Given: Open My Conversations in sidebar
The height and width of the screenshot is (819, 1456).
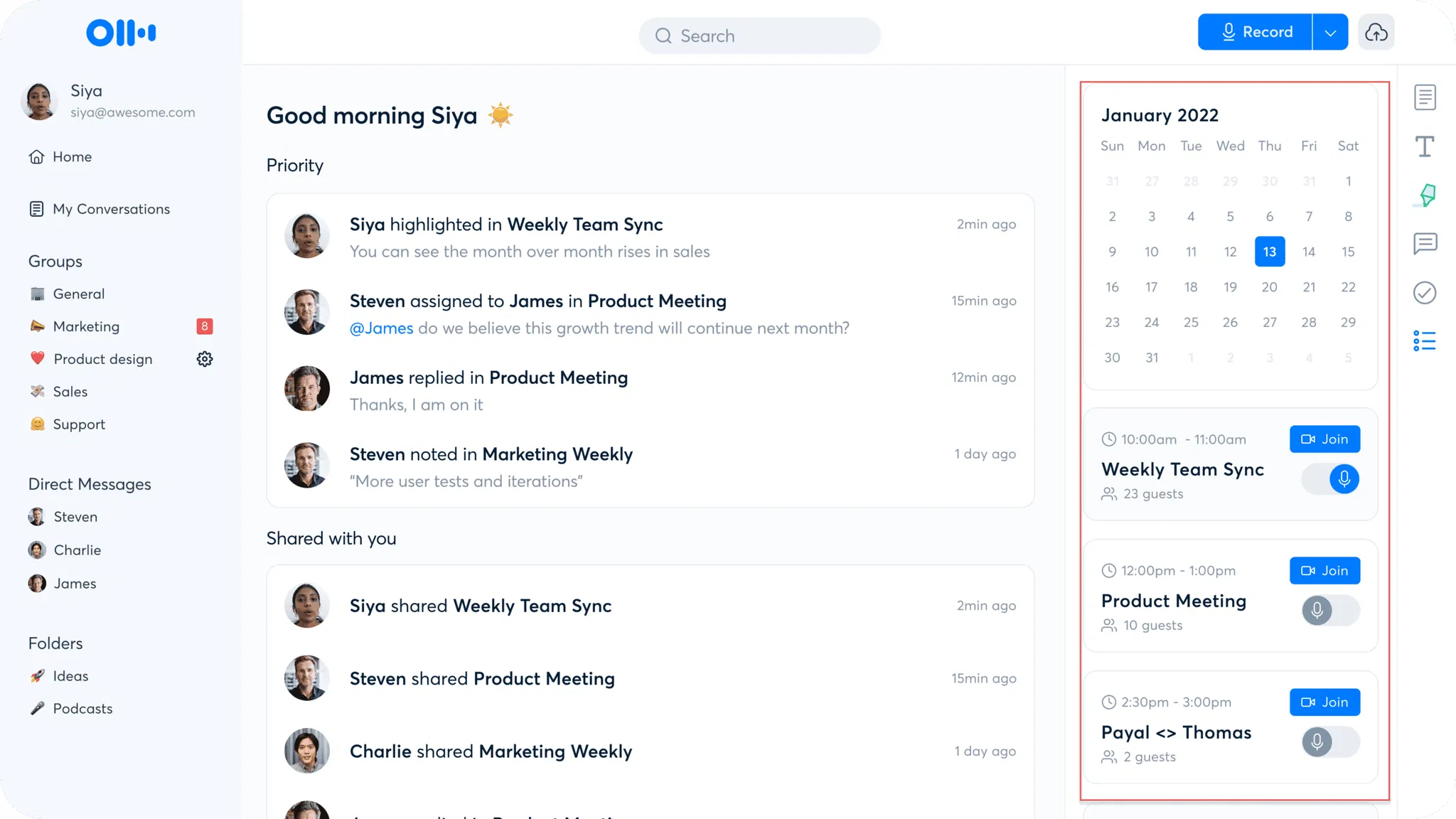Looking at the screenshot, I should coord(111,209).
